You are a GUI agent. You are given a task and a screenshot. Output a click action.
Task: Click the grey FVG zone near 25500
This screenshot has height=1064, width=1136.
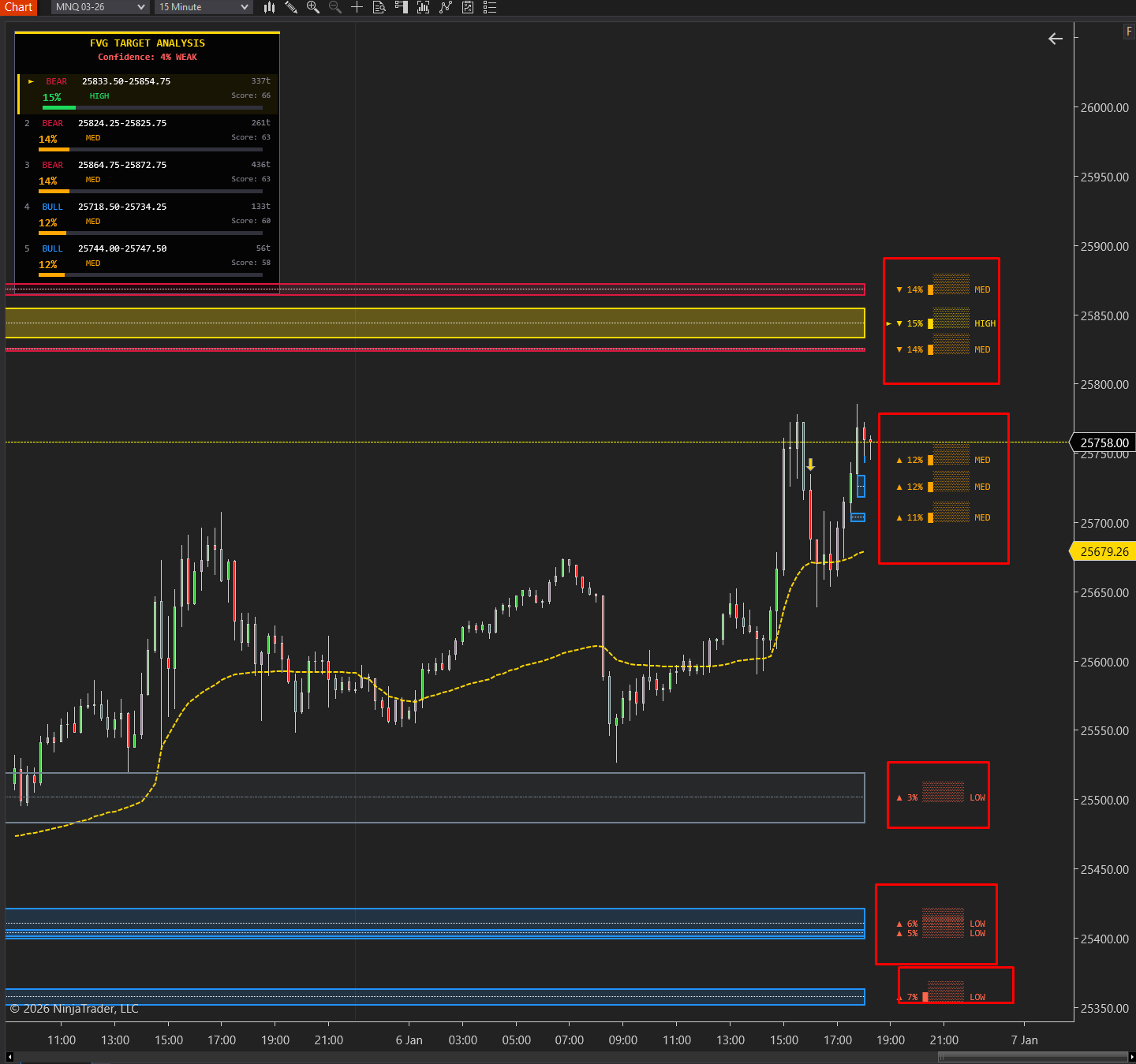click(x=435, y=797)
